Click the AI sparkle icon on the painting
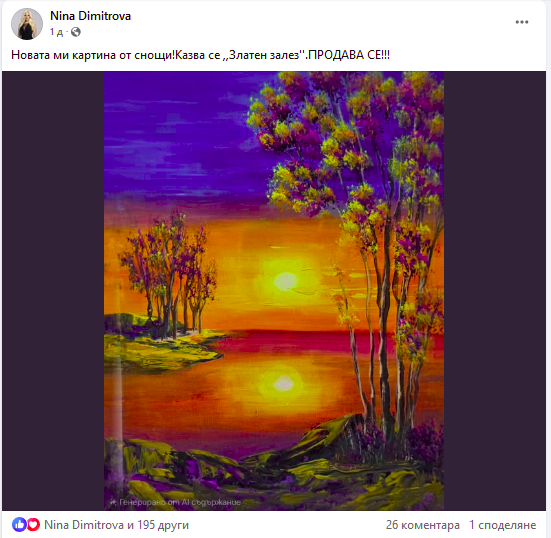 [x=113, y=502]
